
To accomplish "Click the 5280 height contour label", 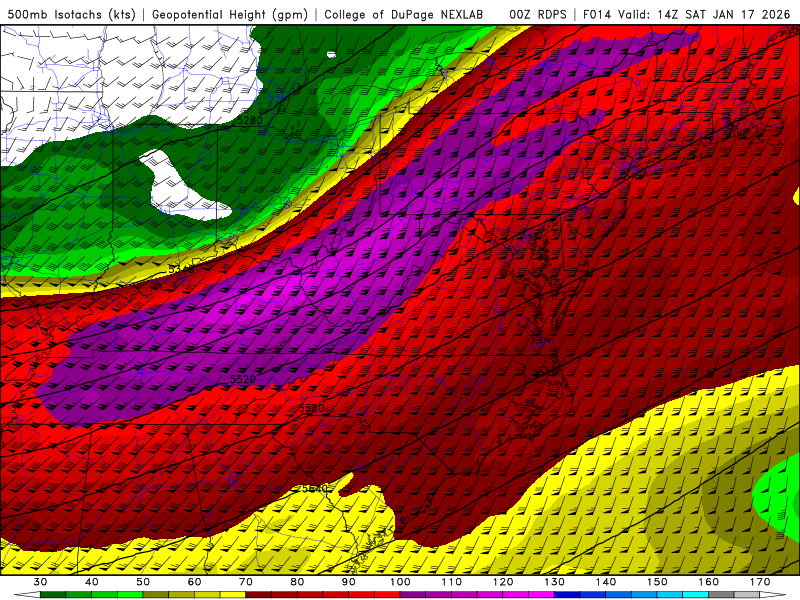I will click(x=250, y=121).
